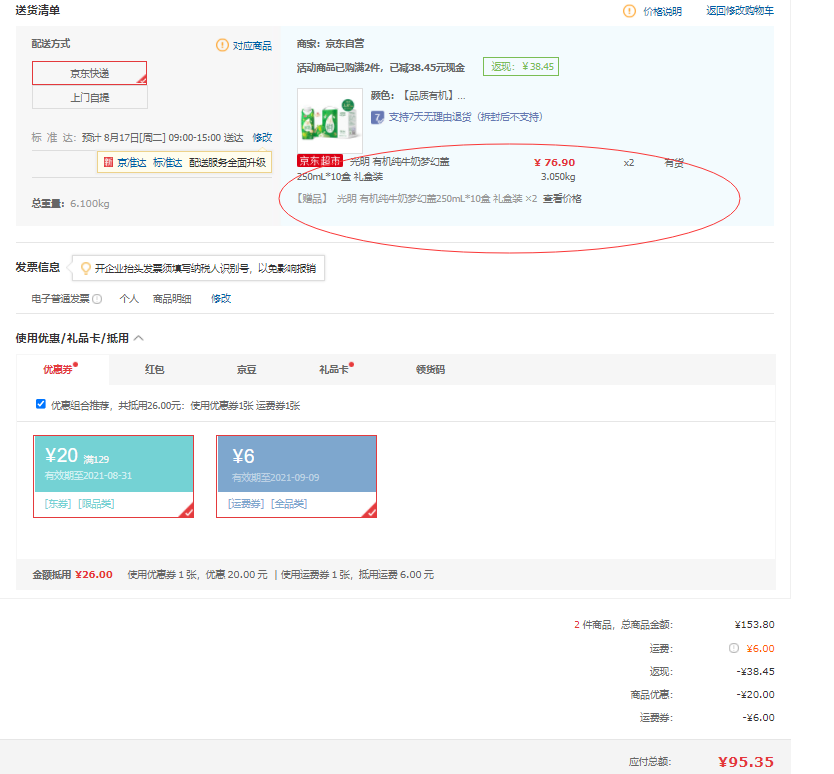The image size is (834, 774).
Task: Toggle the ¥6 运费券 coupon card
Action: (x=296, y=476)
